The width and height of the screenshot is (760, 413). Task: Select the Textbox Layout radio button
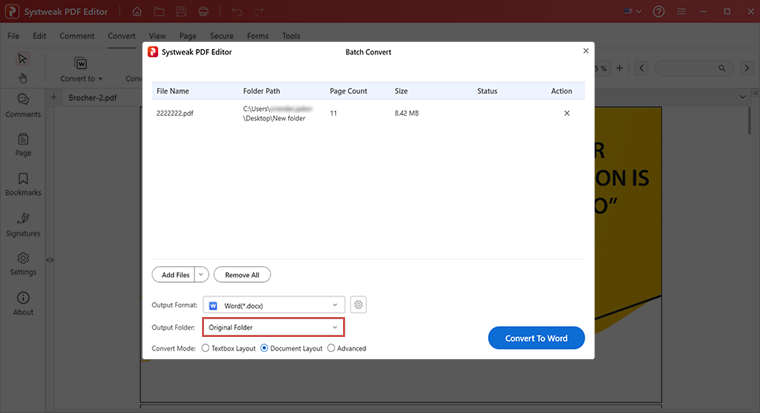pyautogui.click(x=206, y=348)
